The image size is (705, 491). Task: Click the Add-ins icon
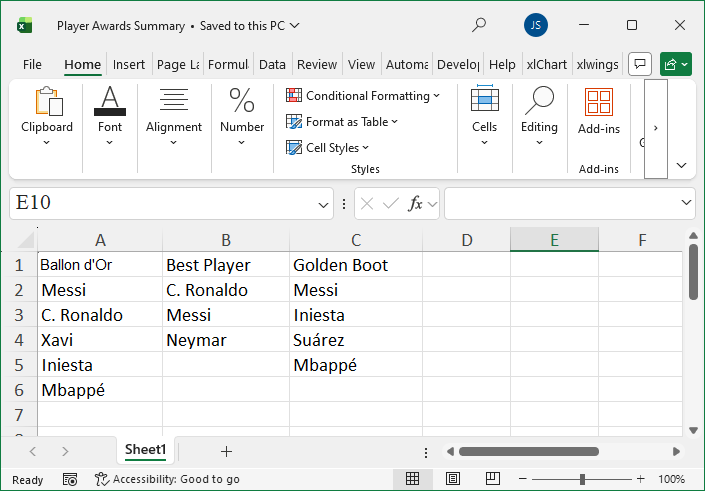[598, 113]
